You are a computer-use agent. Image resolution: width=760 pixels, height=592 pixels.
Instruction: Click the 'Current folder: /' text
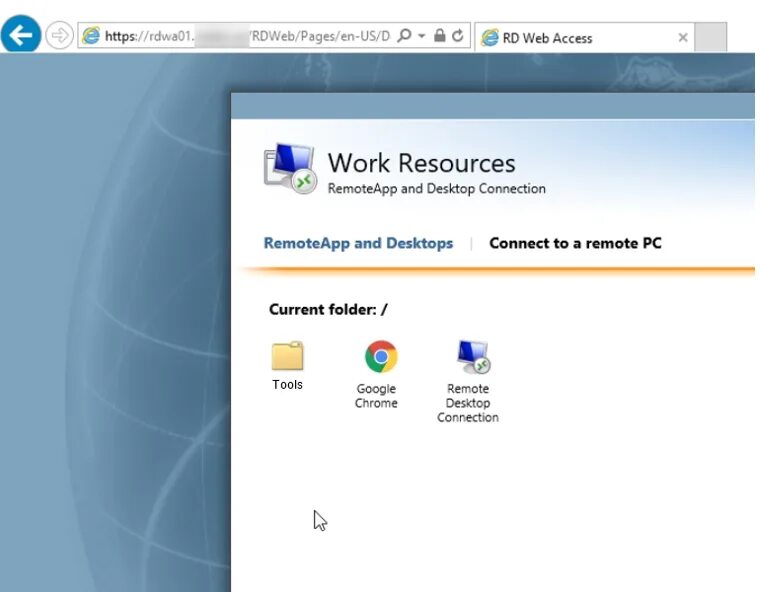[328, 309]
